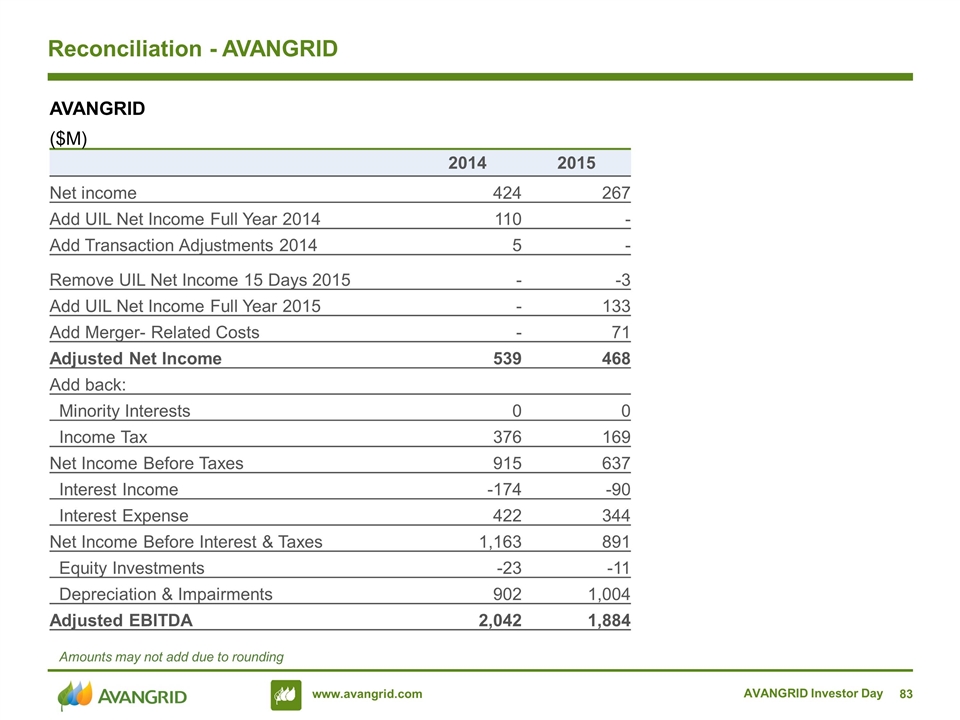Click the value 110 in 2014 column

point(508,219)
